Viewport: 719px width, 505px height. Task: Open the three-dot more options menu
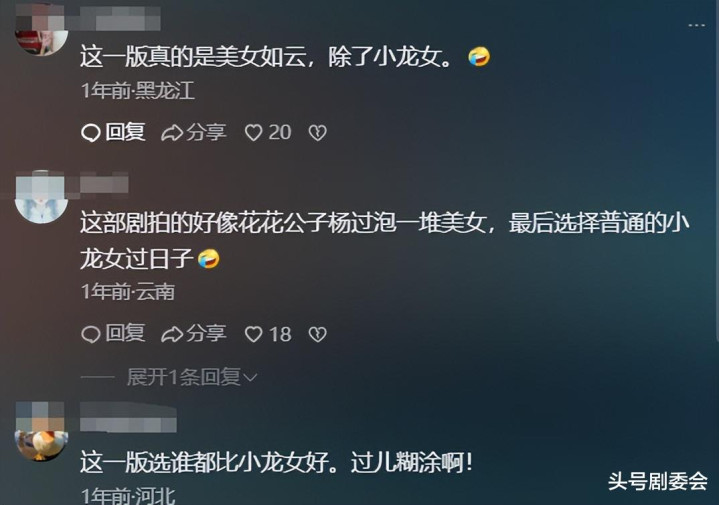tap(696, 25)
